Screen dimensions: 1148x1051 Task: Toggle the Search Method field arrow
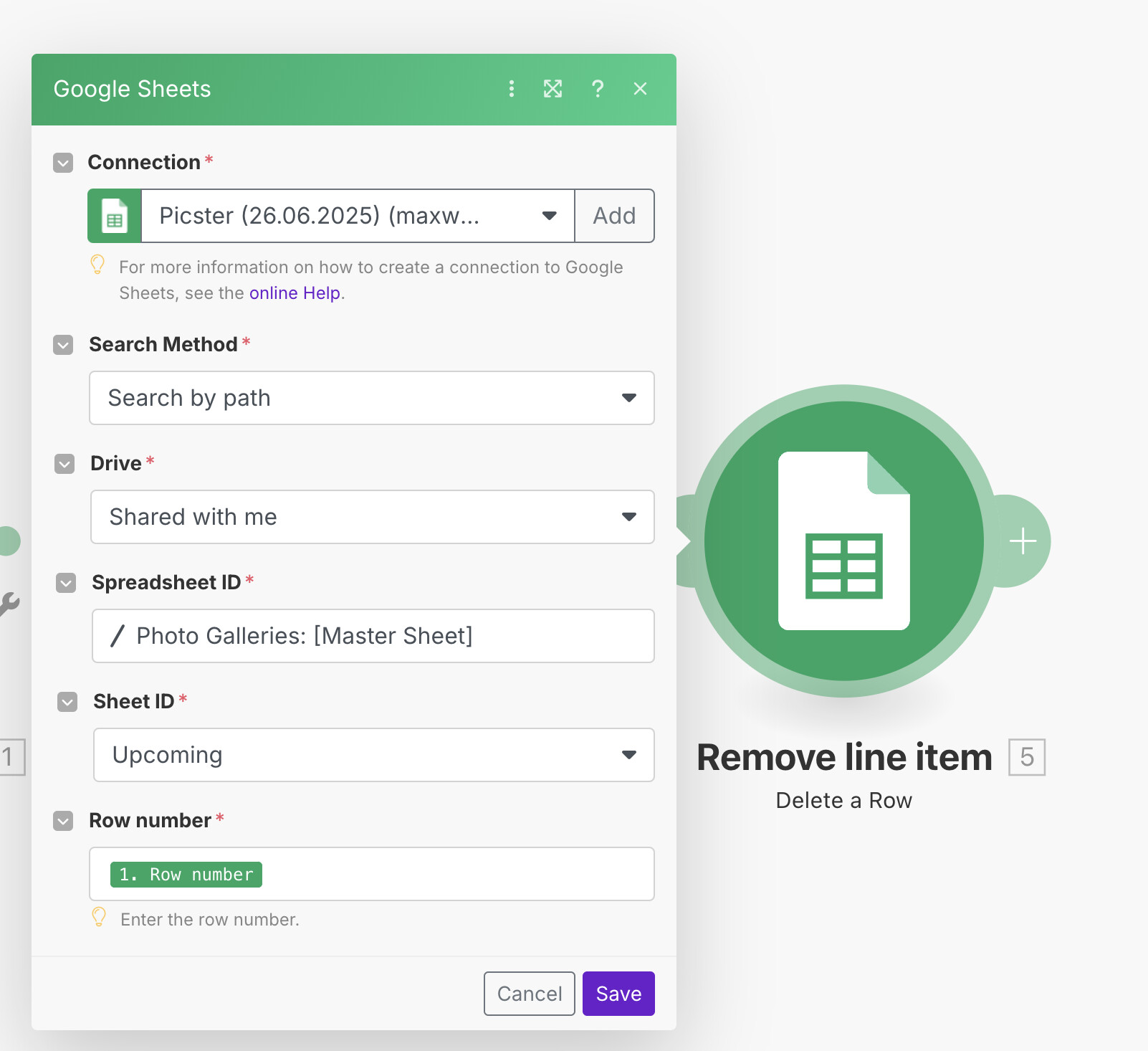(x=63, y=345)
